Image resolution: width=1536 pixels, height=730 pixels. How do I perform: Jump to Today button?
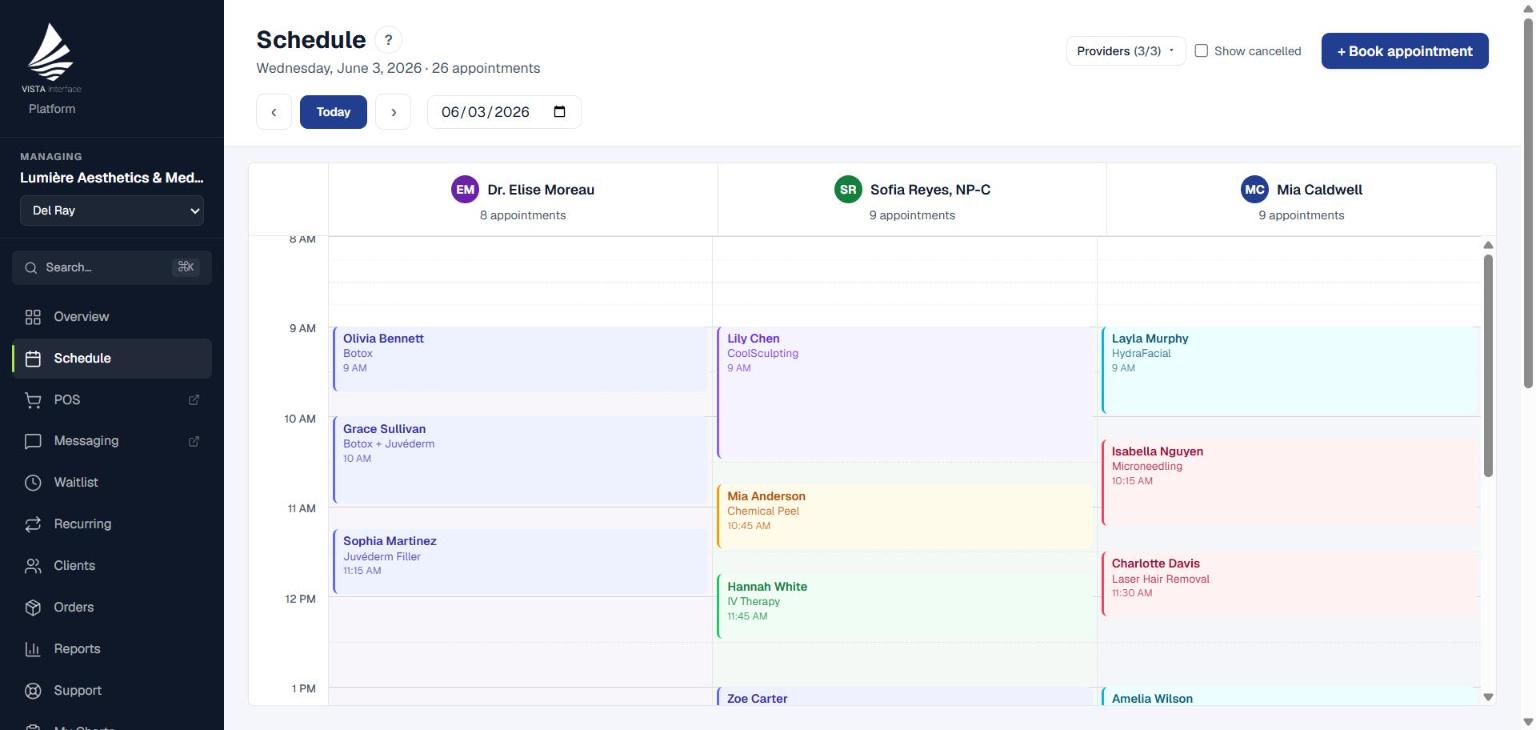[333, 112]
